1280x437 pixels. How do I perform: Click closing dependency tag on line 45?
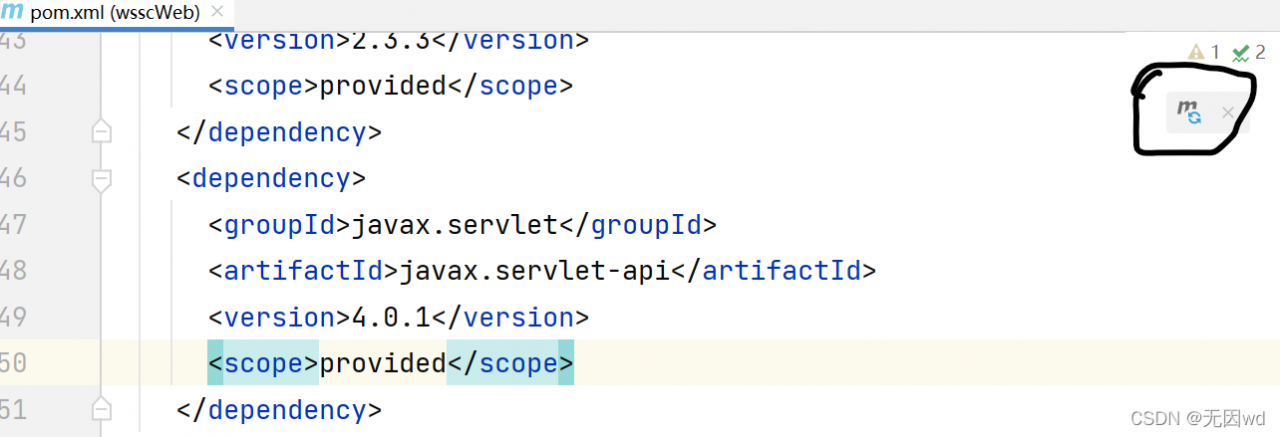tap(279, 132)
